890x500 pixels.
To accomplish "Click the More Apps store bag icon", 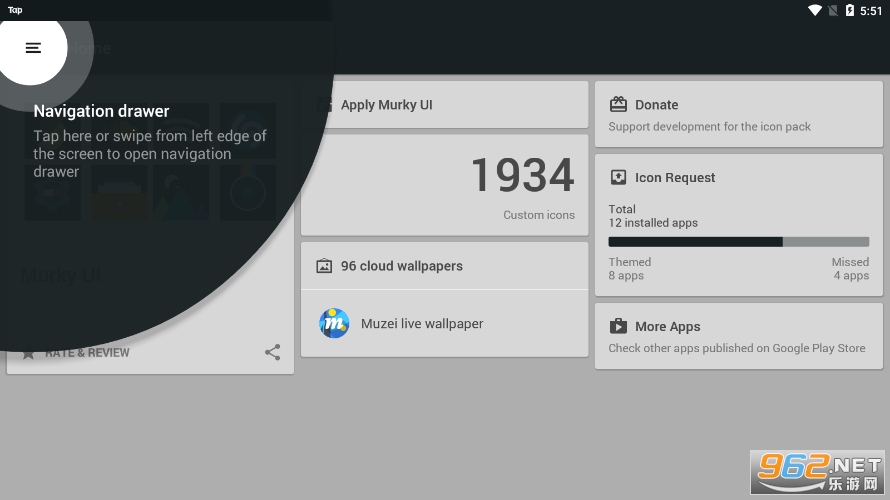I will 618,326.
